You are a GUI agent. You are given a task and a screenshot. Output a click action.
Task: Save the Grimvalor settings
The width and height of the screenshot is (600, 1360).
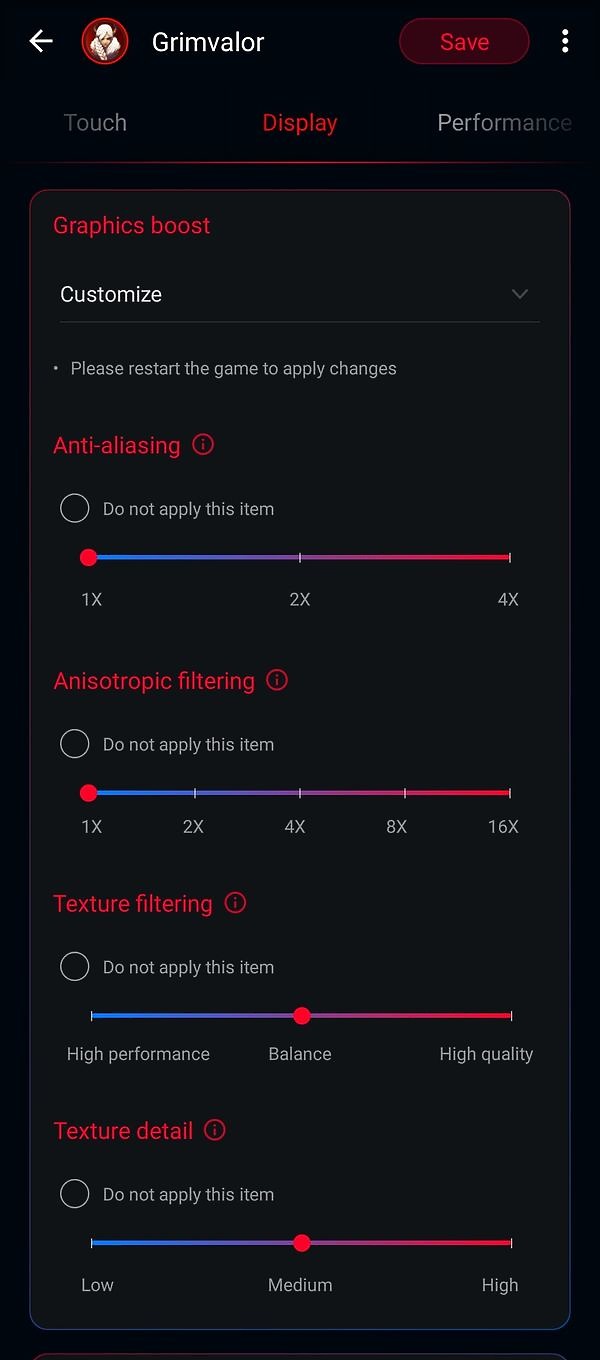464,41
